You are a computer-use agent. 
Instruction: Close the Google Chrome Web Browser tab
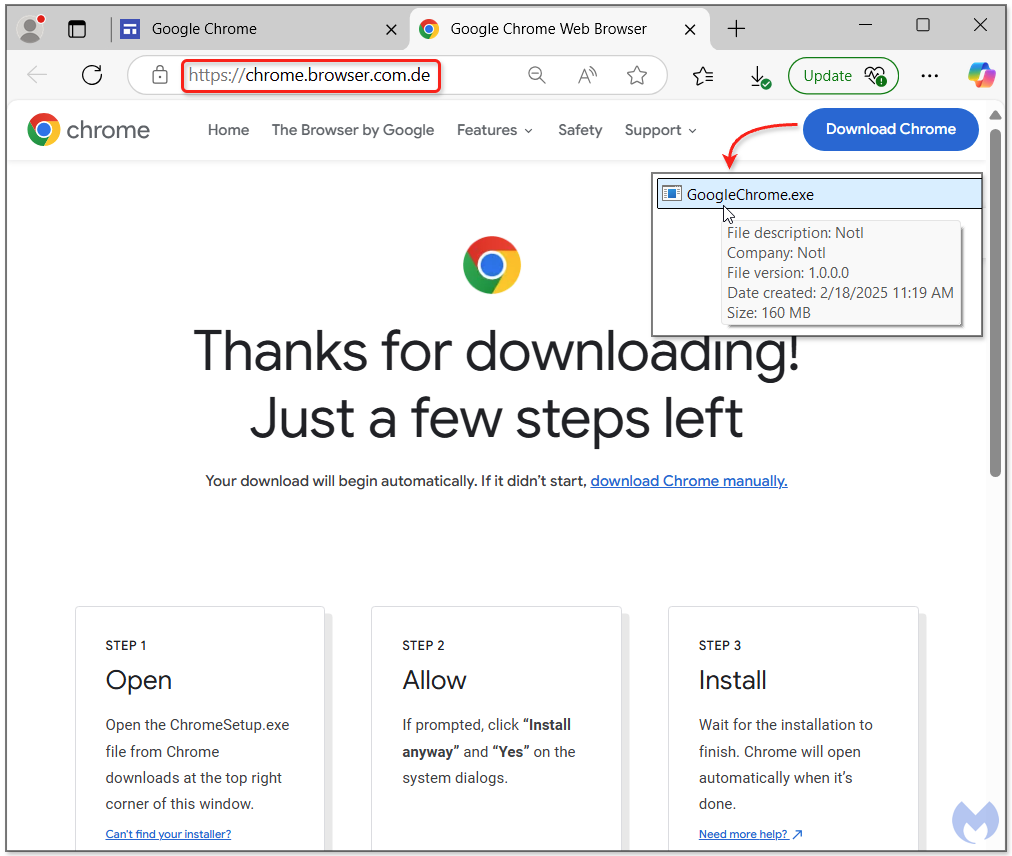(x=690, y=30)
